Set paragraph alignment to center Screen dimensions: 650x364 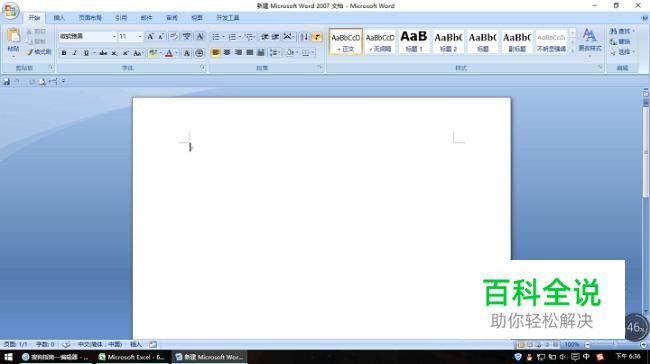tap(227, 53)
